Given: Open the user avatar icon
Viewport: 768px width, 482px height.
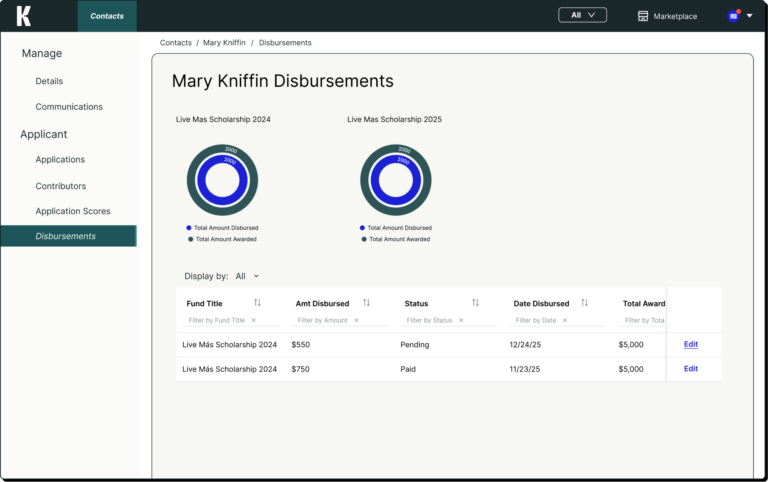Looking at the screenshot, I should 733,16.
